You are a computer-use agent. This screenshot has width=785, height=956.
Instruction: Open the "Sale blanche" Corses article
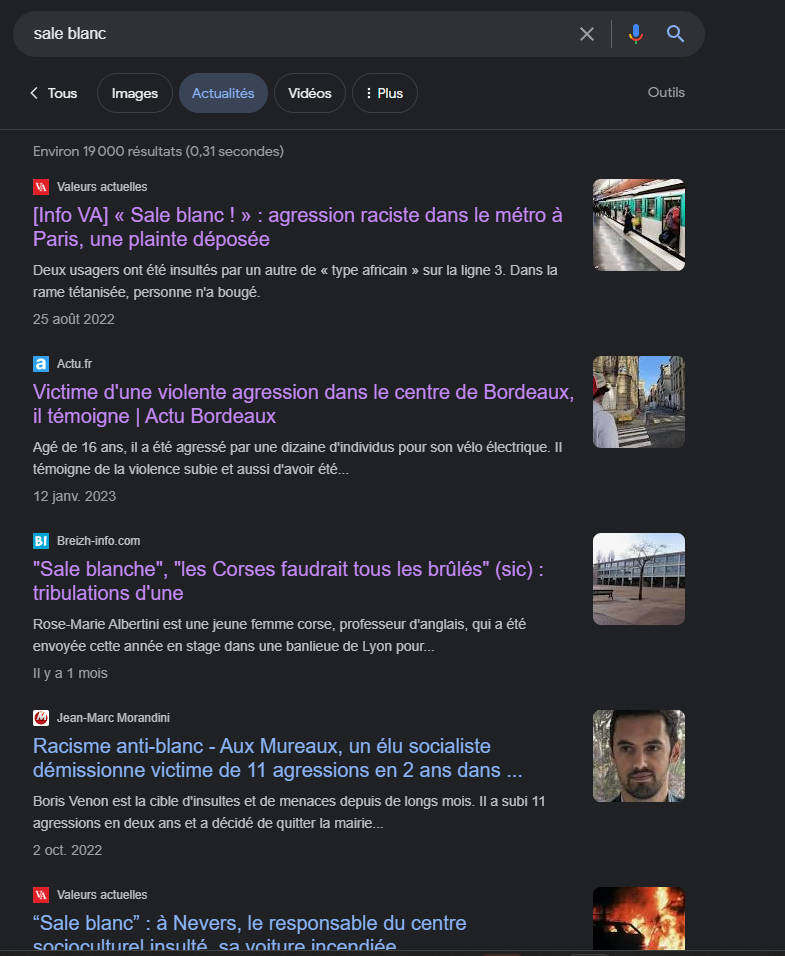click(288, 580)
